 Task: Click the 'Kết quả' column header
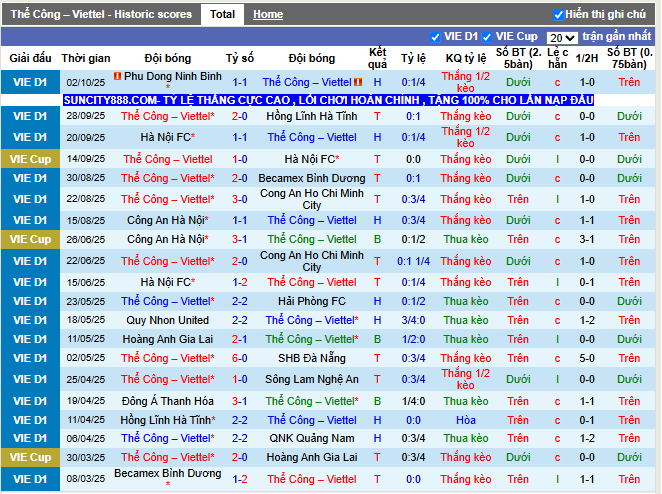[377, 58]
